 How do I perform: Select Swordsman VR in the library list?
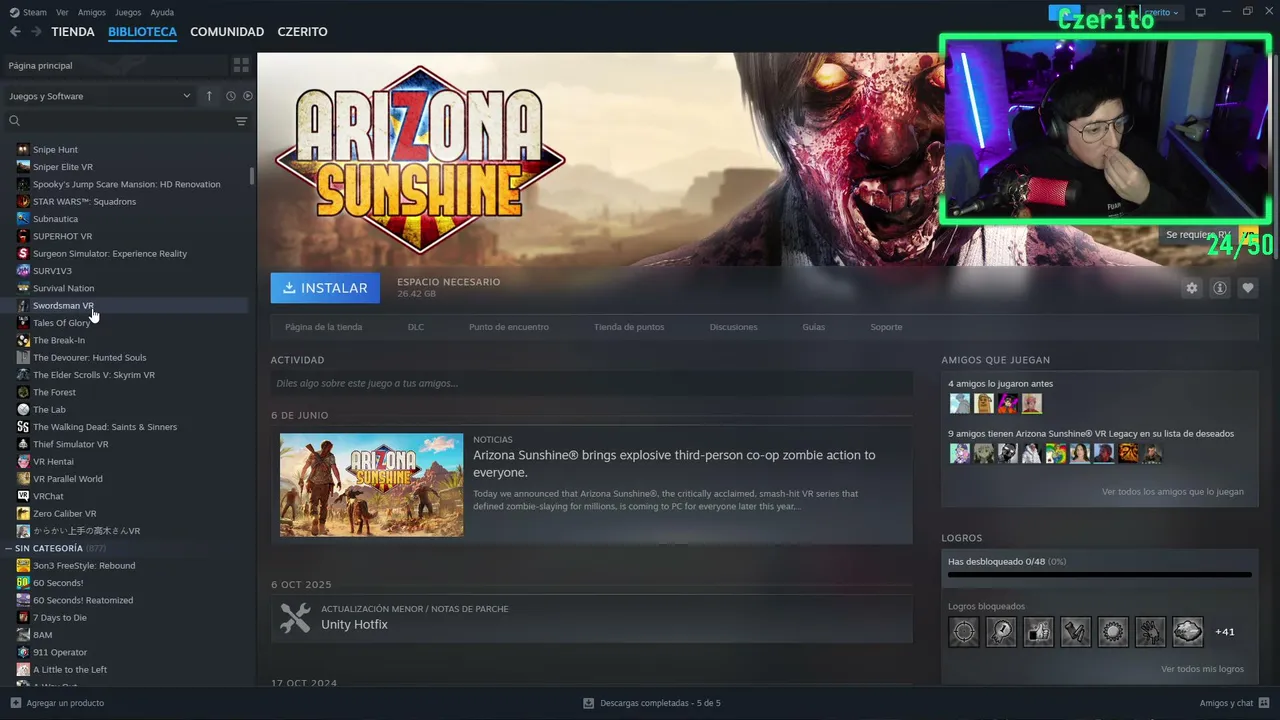(63, 306)
